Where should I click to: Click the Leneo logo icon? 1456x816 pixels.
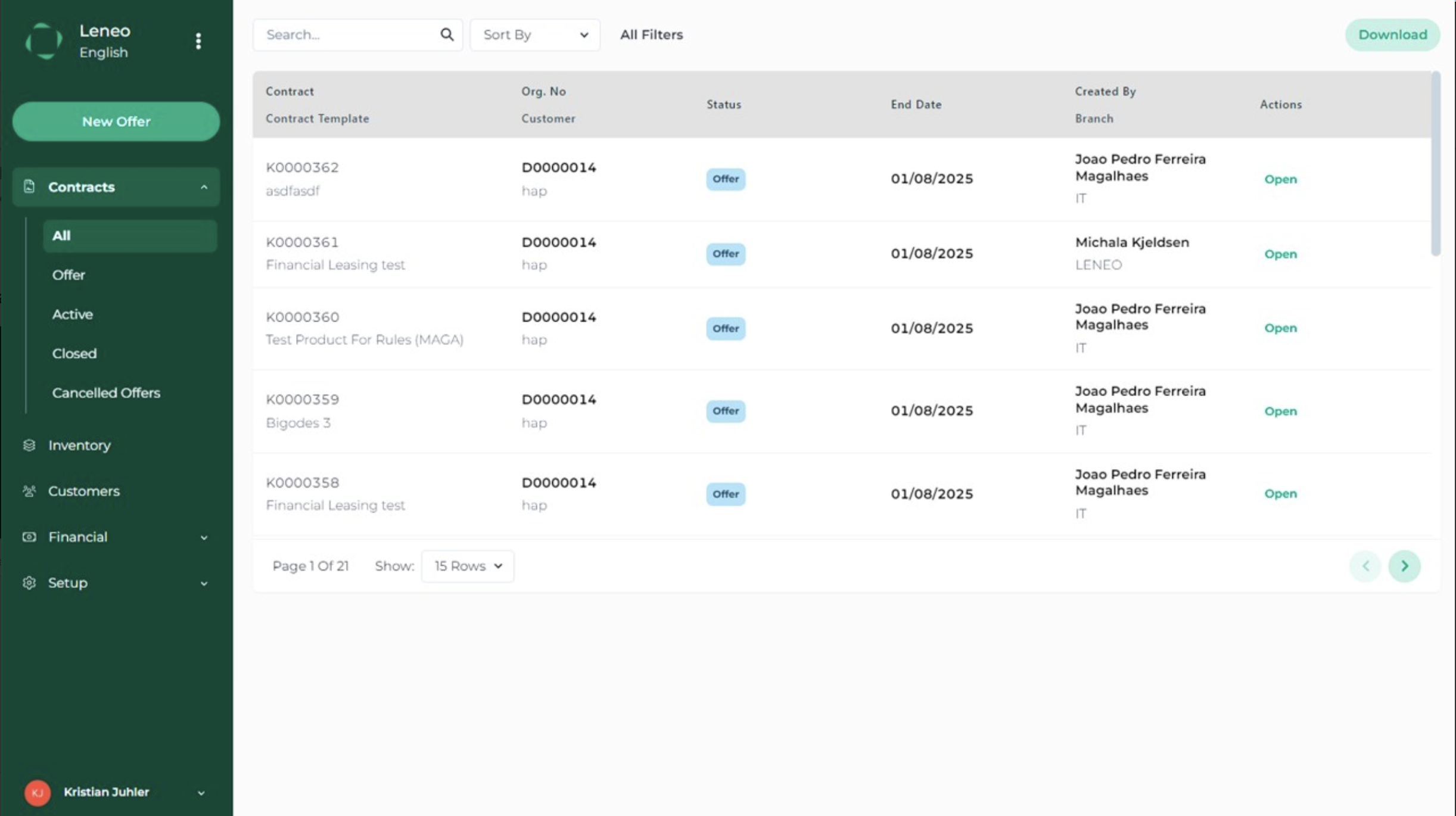(x=44, y=41)
